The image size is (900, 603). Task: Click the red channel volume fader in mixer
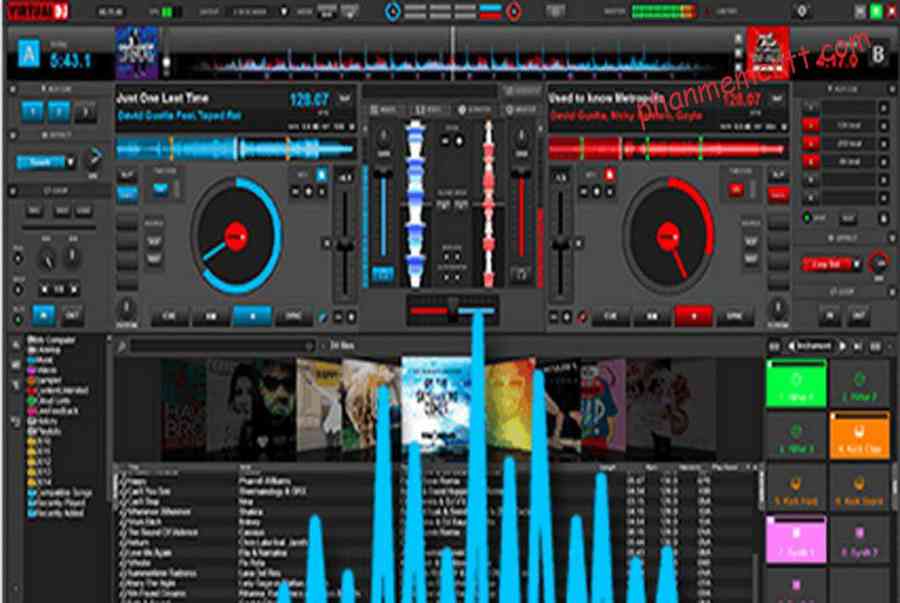(x=521, y=215)
